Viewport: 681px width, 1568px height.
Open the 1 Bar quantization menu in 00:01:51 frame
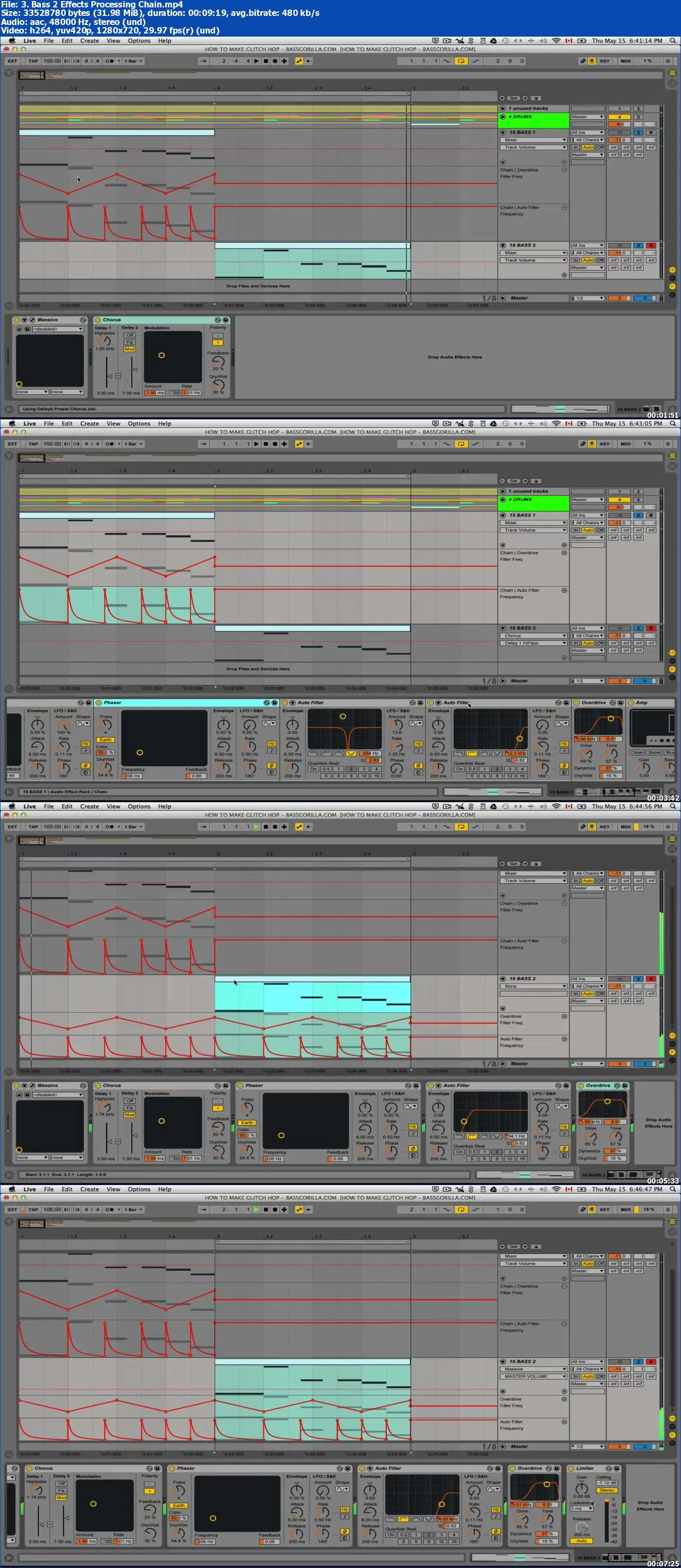pos(133,61)
